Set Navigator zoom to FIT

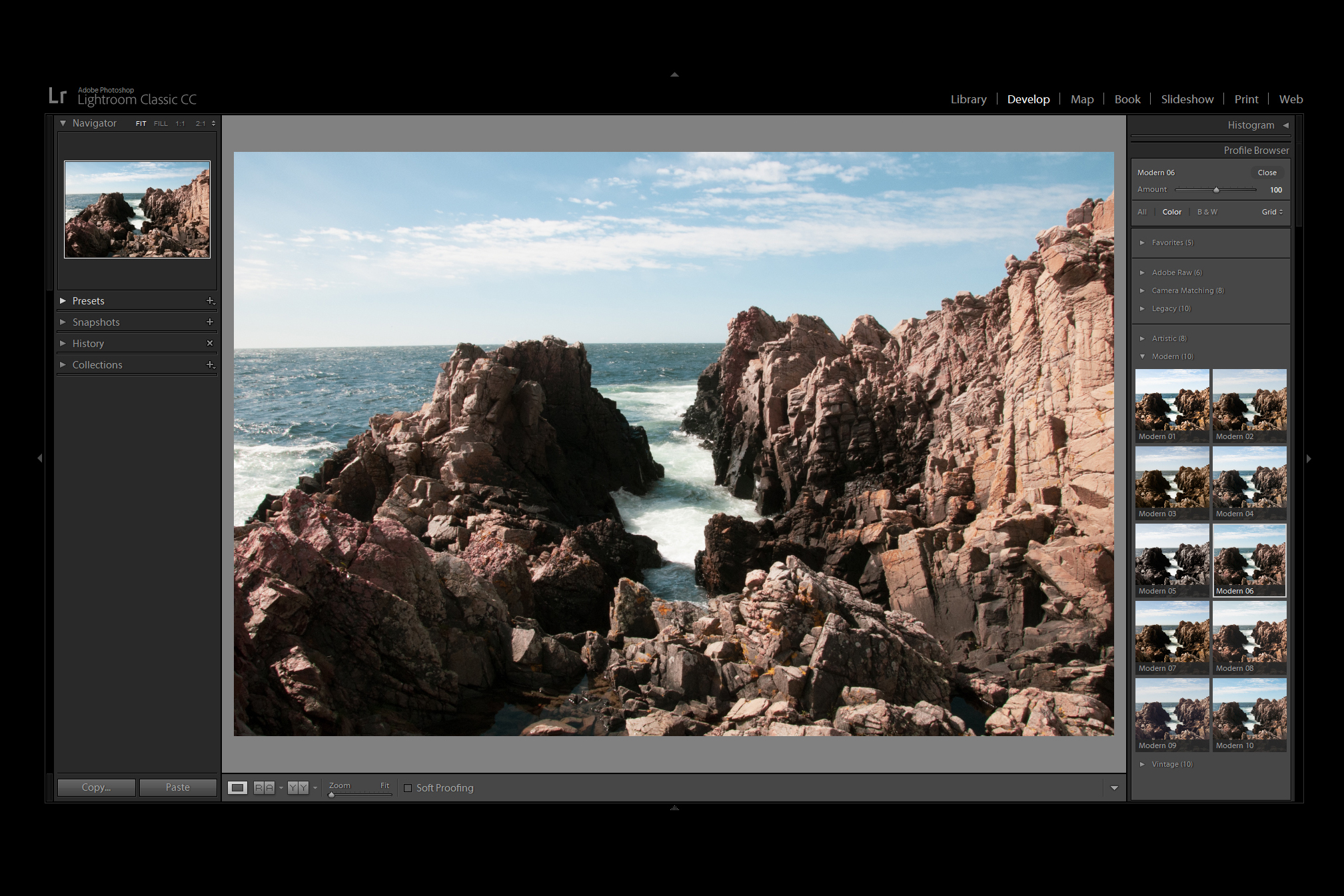click(141, 123)
